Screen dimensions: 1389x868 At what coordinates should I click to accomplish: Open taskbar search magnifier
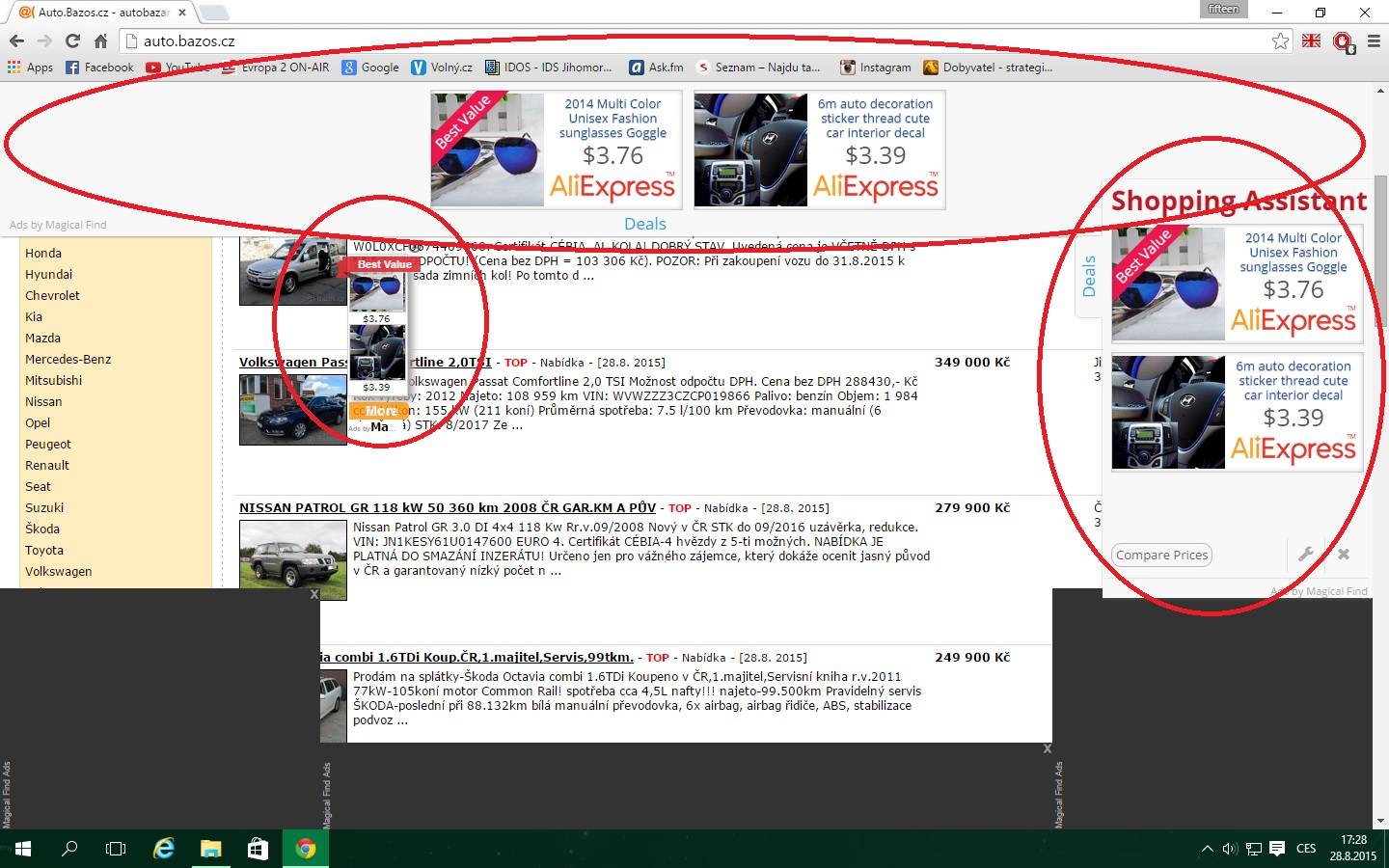click(x=69, y=849)
